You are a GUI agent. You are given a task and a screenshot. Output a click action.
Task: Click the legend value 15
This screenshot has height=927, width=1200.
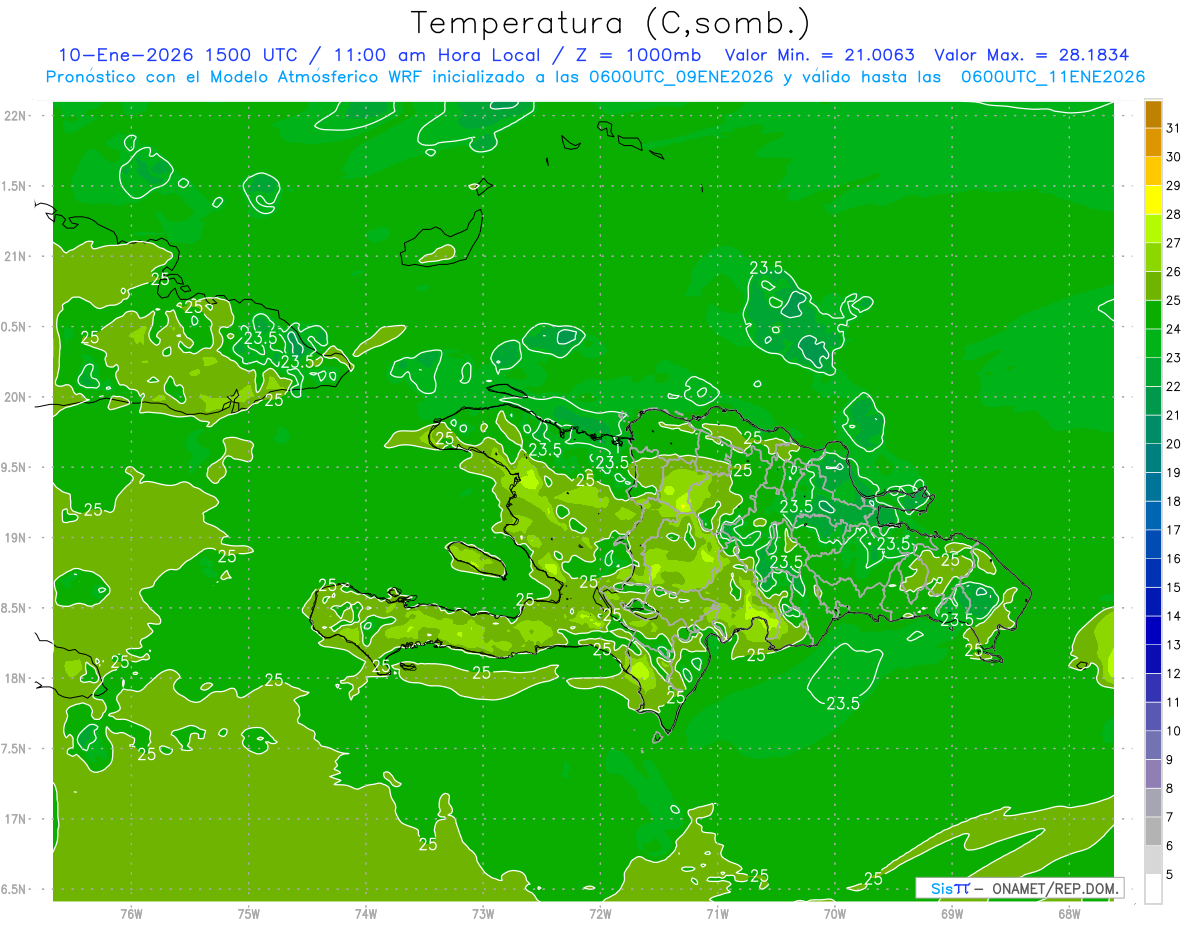point(1174,588)
